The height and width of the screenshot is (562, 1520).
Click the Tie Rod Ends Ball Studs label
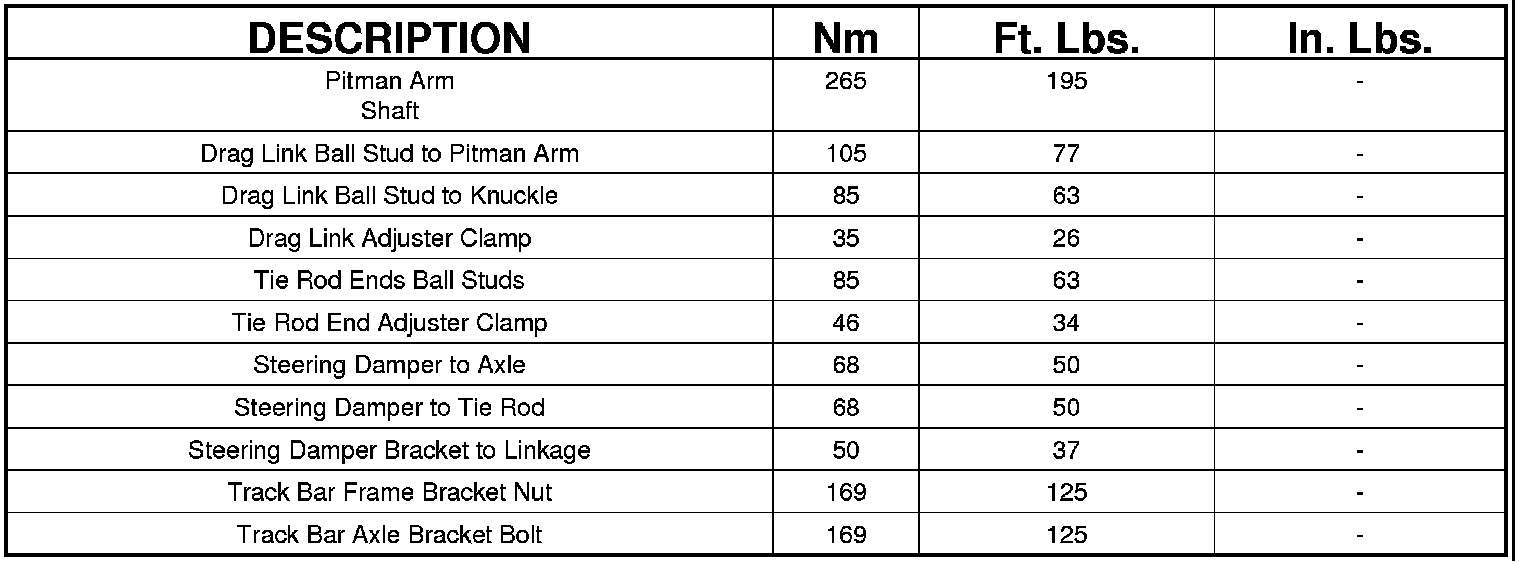tap(389, 281)
